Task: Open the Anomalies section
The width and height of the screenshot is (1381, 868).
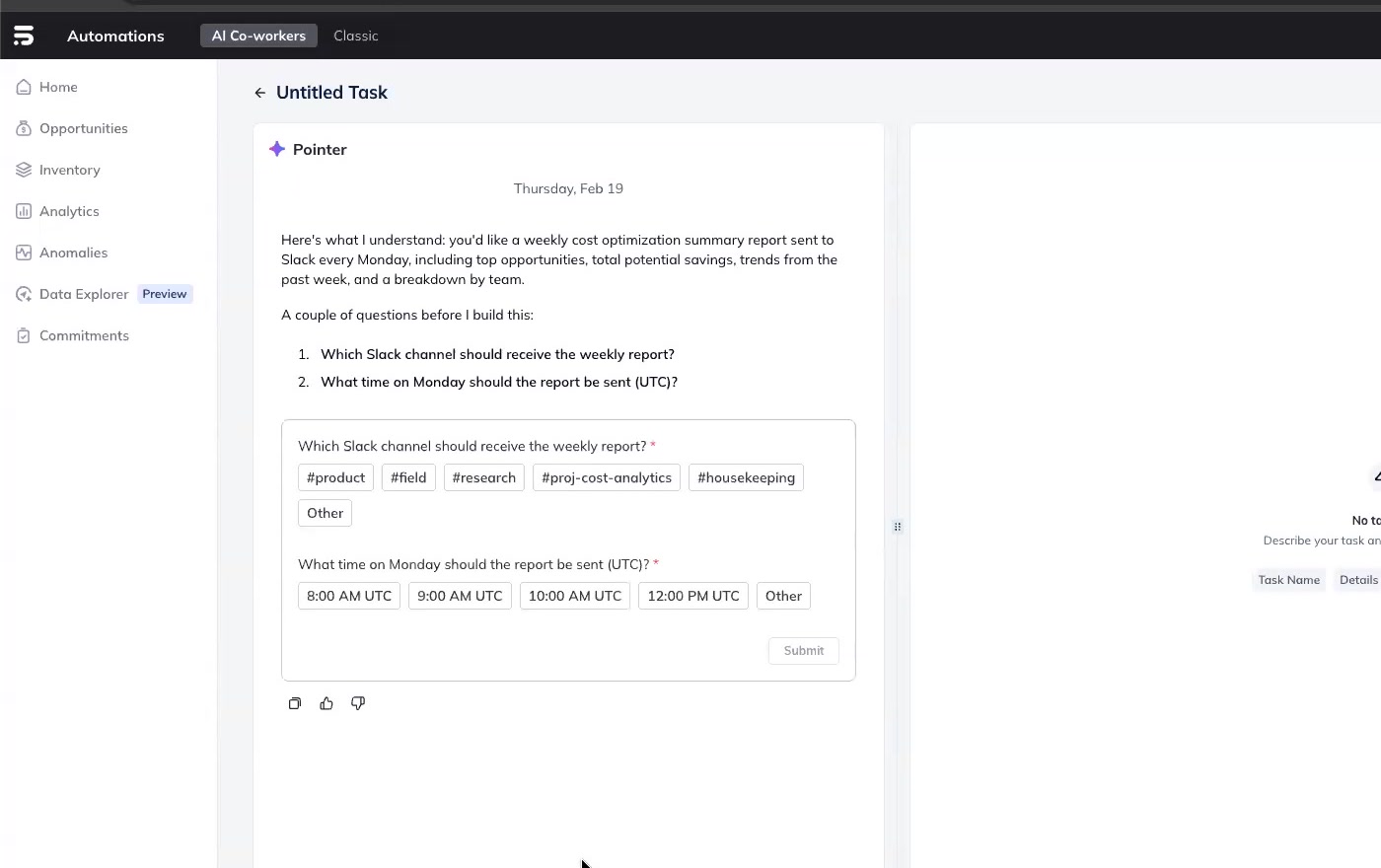Action: click(x=73, y=253)
